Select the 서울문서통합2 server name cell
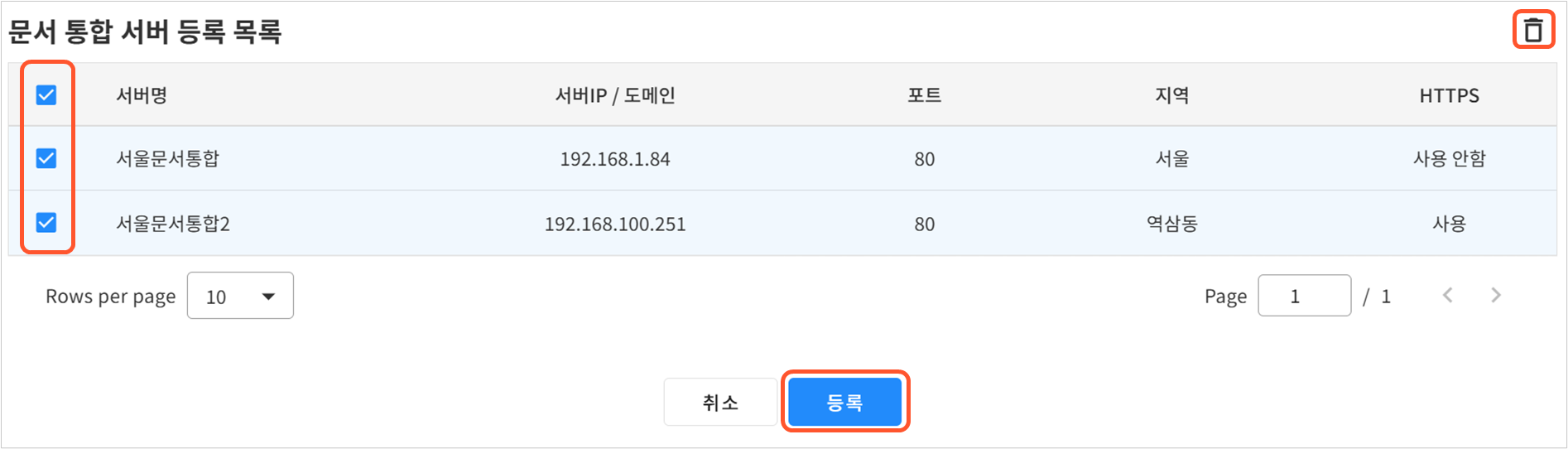 click(x=173, y=224)
